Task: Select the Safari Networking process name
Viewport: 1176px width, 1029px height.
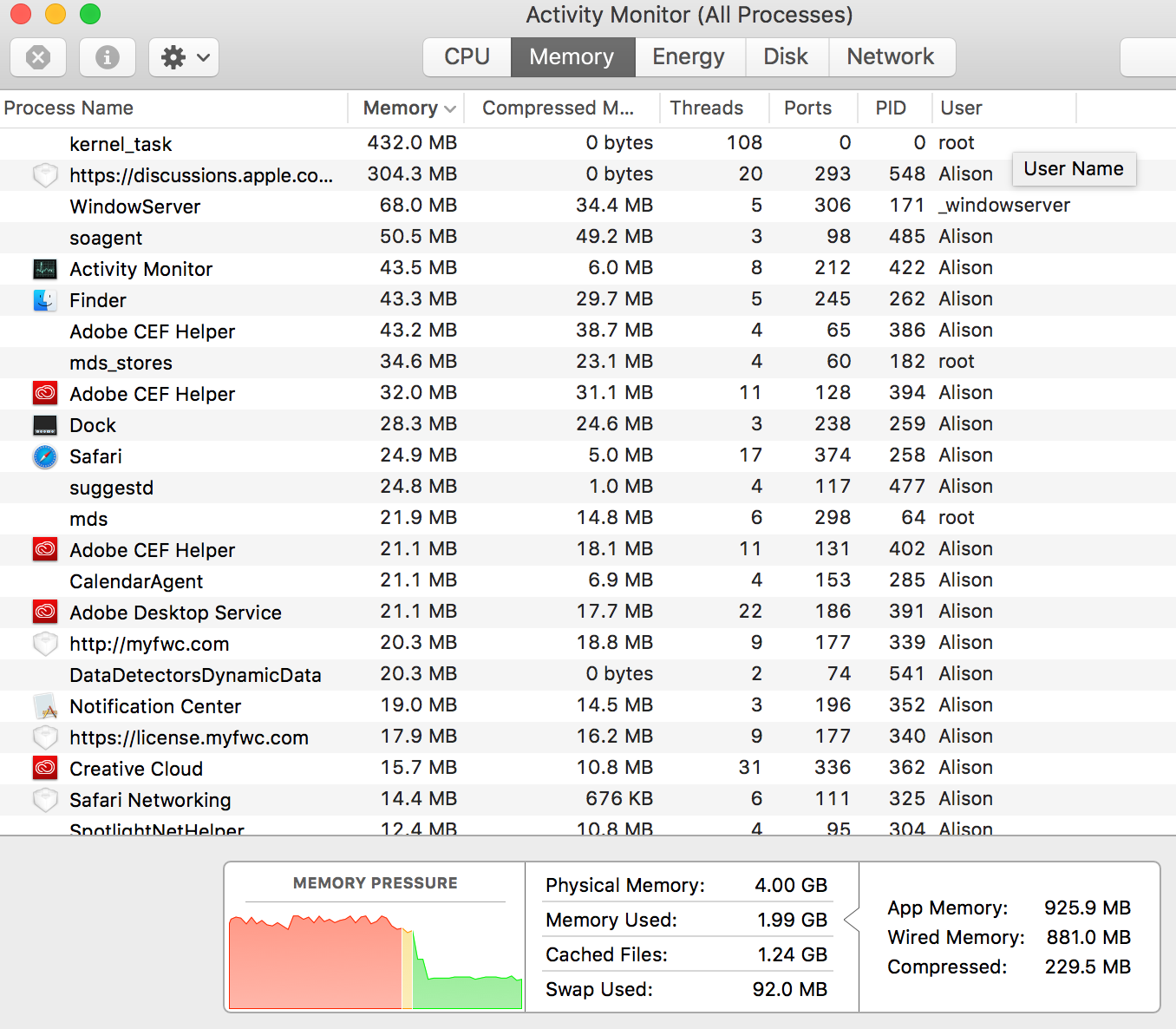Action: 150,800
